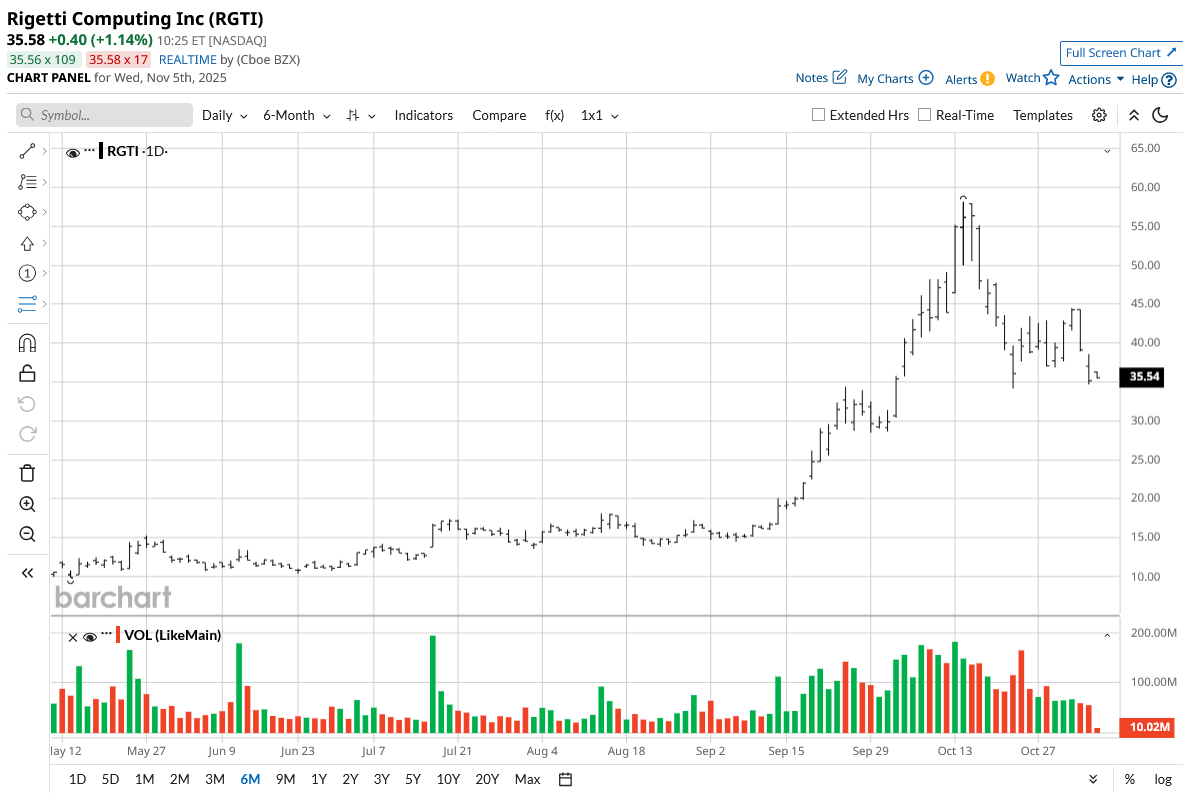Select the trend line drawing tool
This screenshot has width=1183, height=793.
tap(27, 152)
